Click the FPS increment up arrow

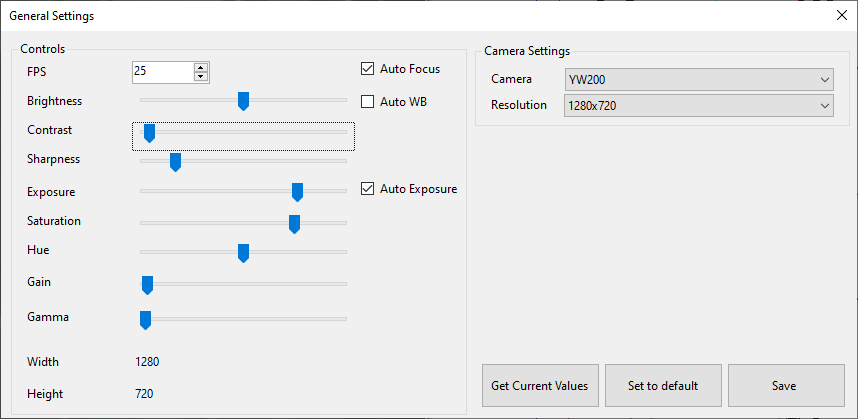(x=201, y=68)
